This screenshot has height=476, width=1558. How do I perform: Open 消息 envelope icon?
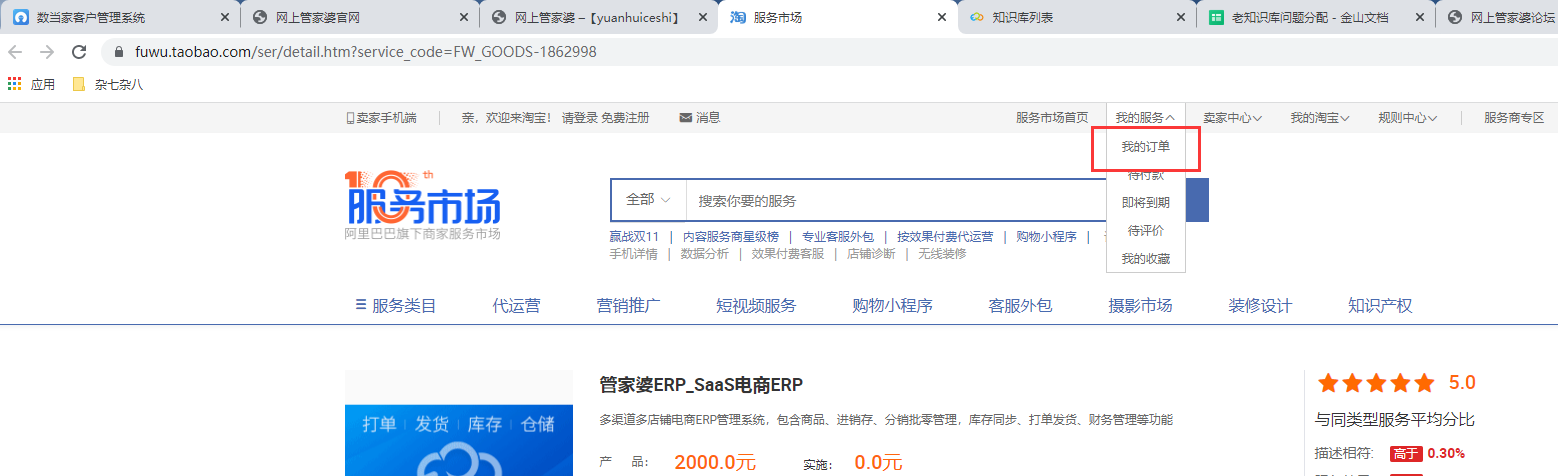[x=685, y=118]
